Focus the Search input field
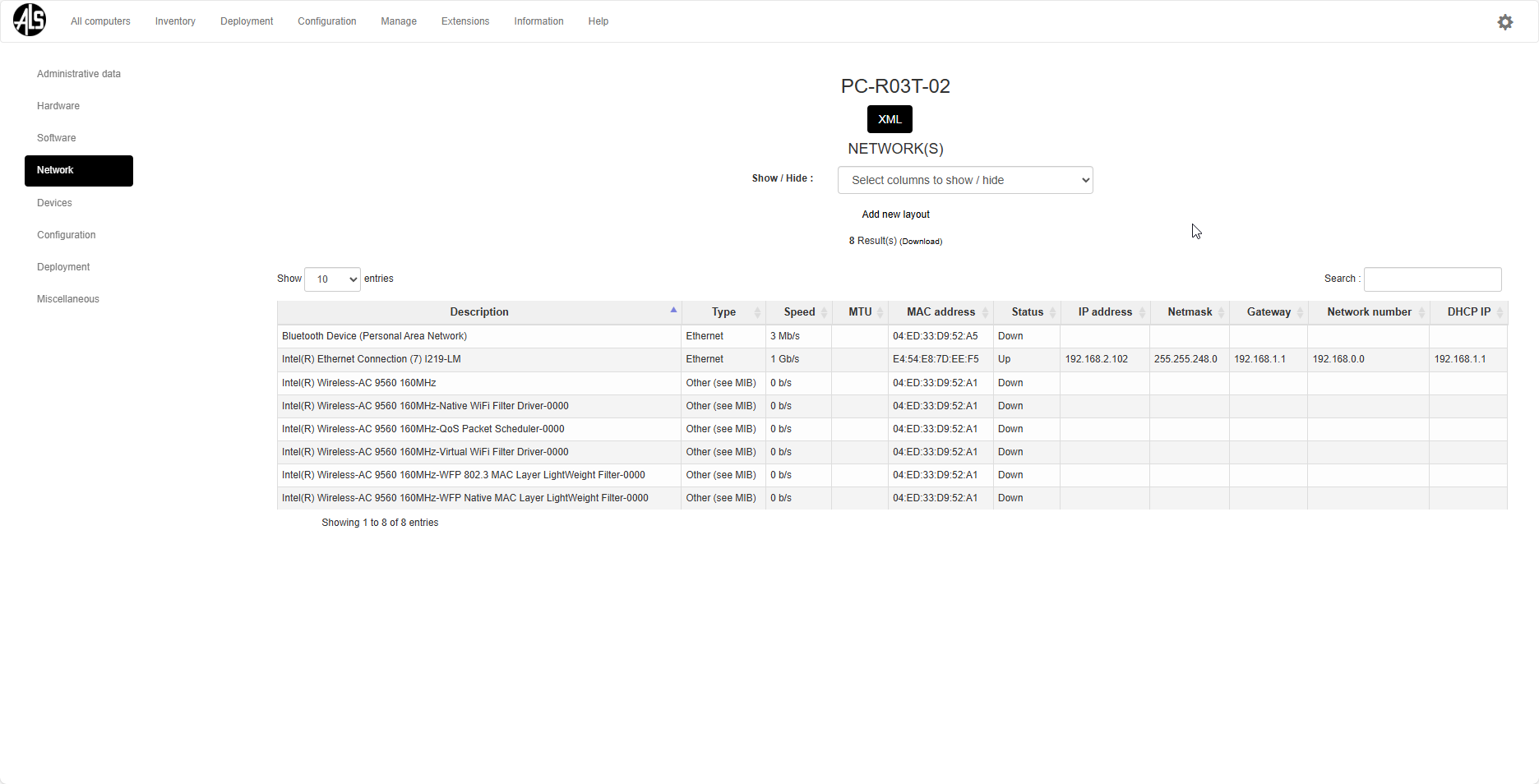Image resolution: width=1539 pixels, height=784 pixels. pos(1432,279)
